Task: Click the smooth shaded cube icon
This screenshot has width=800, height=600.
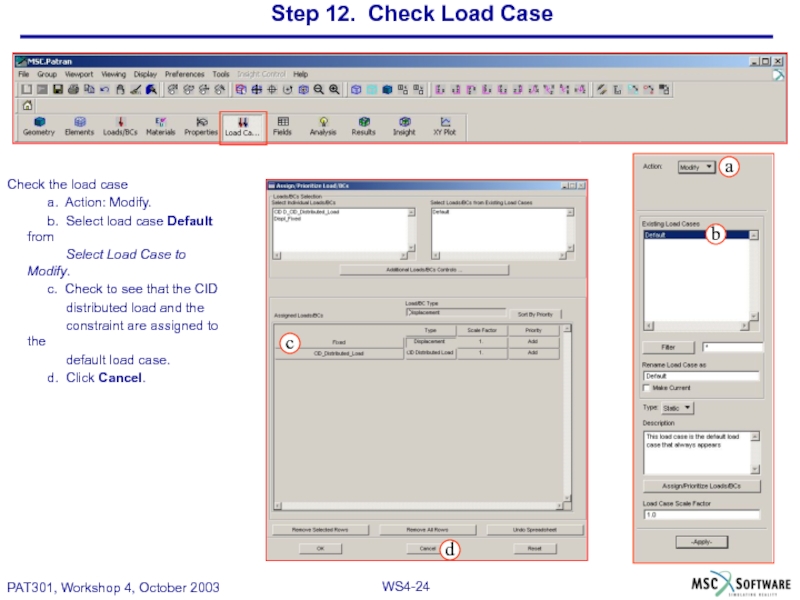Action: 387,90
